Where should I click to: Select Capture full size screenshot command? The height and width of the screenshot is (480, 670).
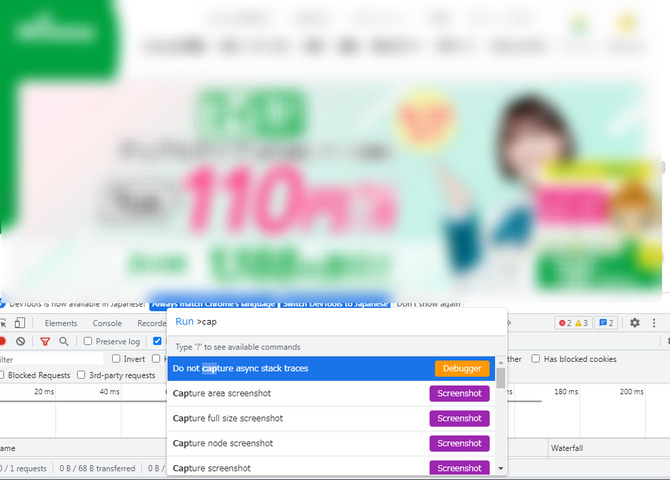point(228,418)
